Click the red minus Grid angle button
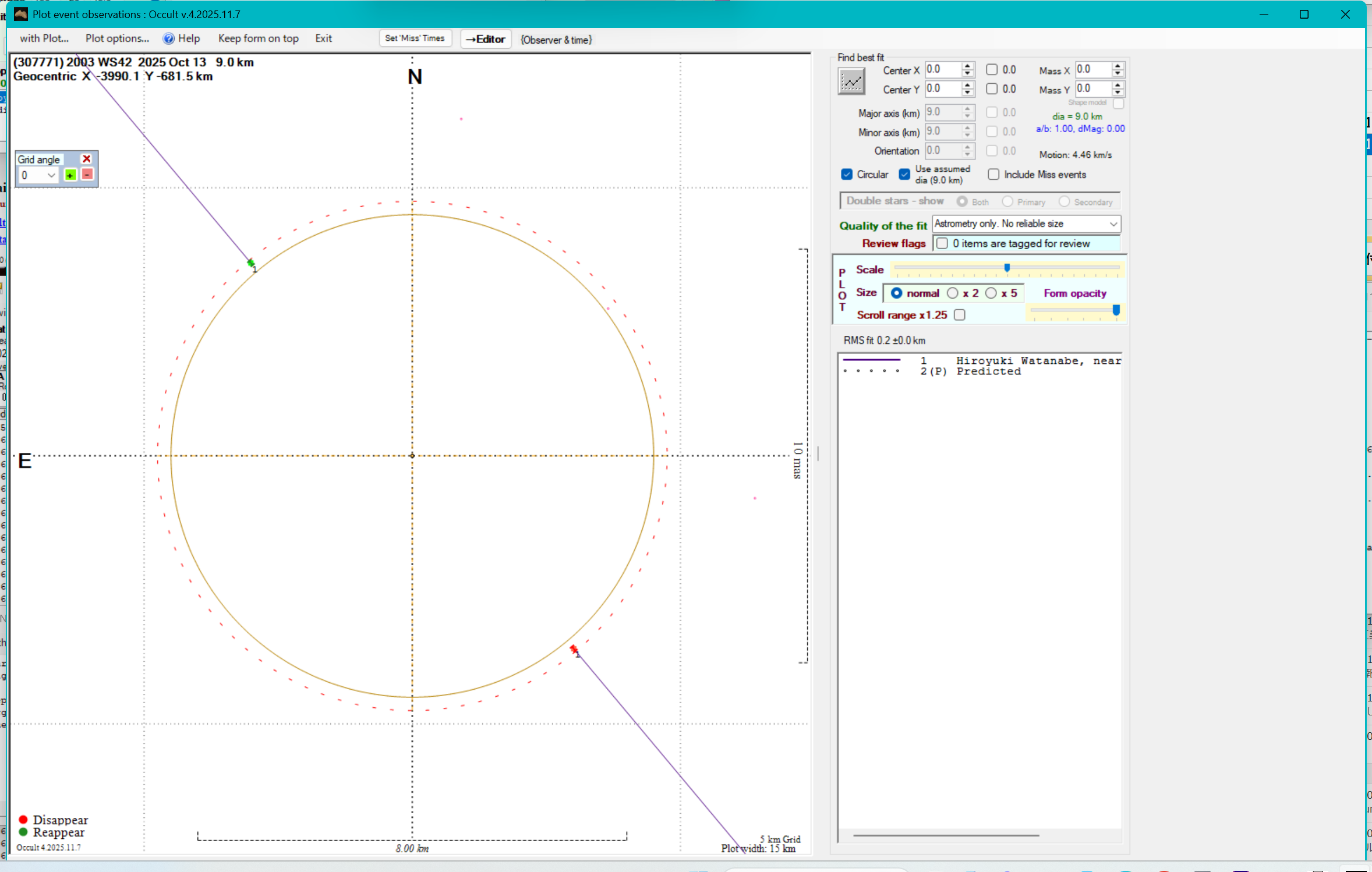This screenshot has width=1372, height=872. (87, 175)
